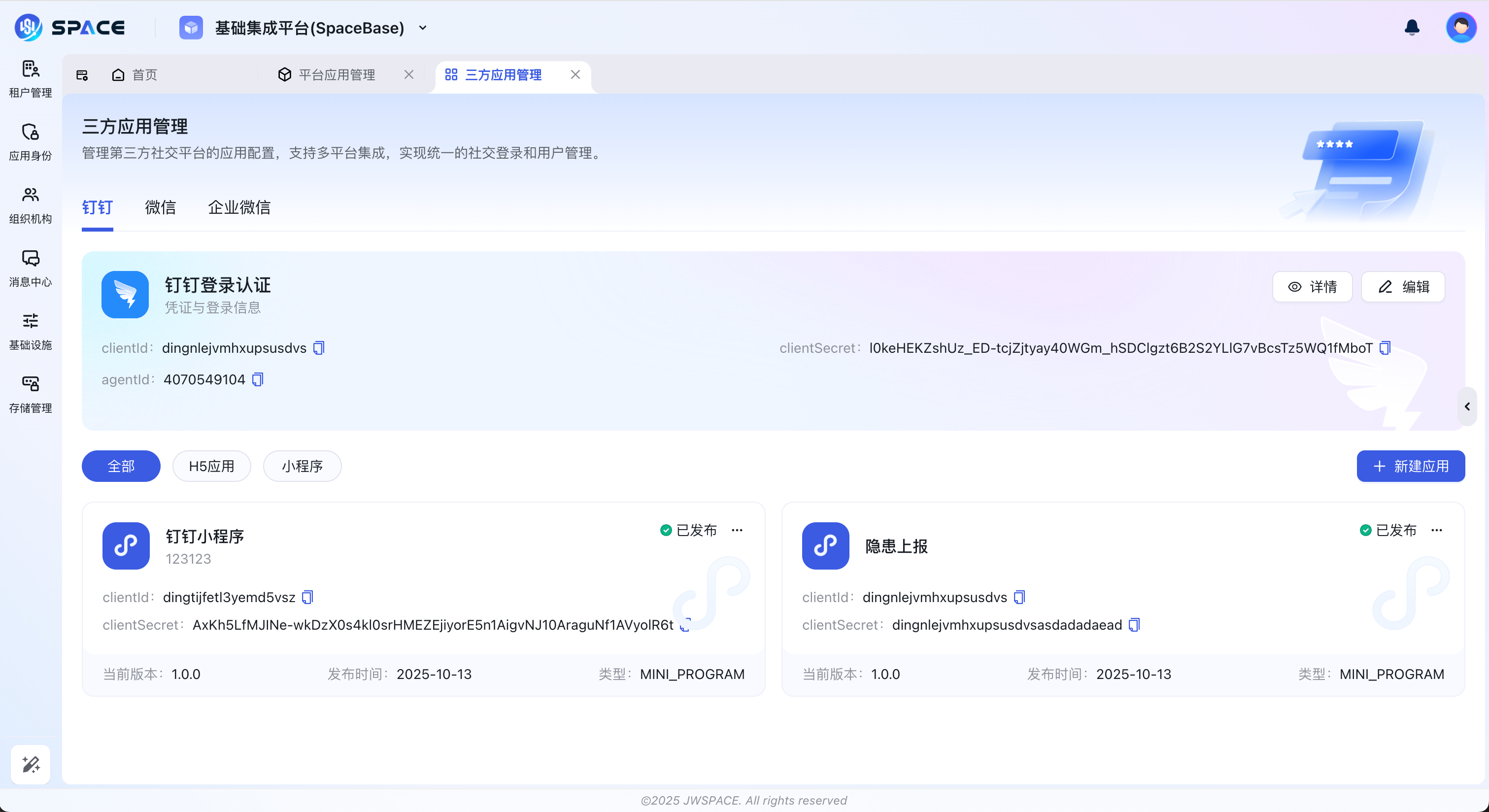Open the 租户管理 sidebar section

(30, 79)
